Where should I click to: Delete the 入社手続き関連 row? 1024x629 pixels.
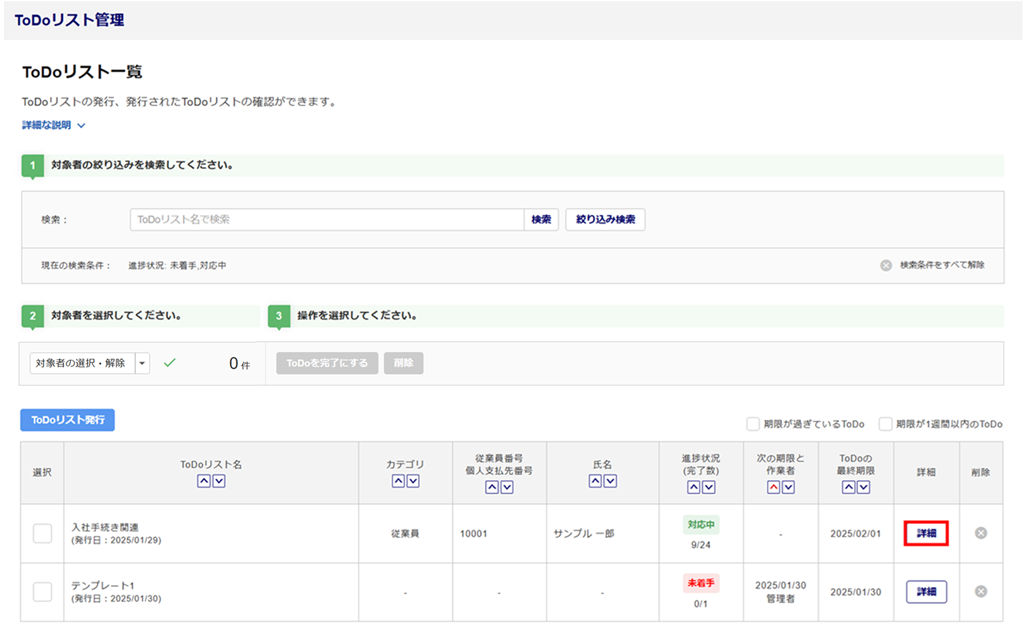tap(981, 533)
